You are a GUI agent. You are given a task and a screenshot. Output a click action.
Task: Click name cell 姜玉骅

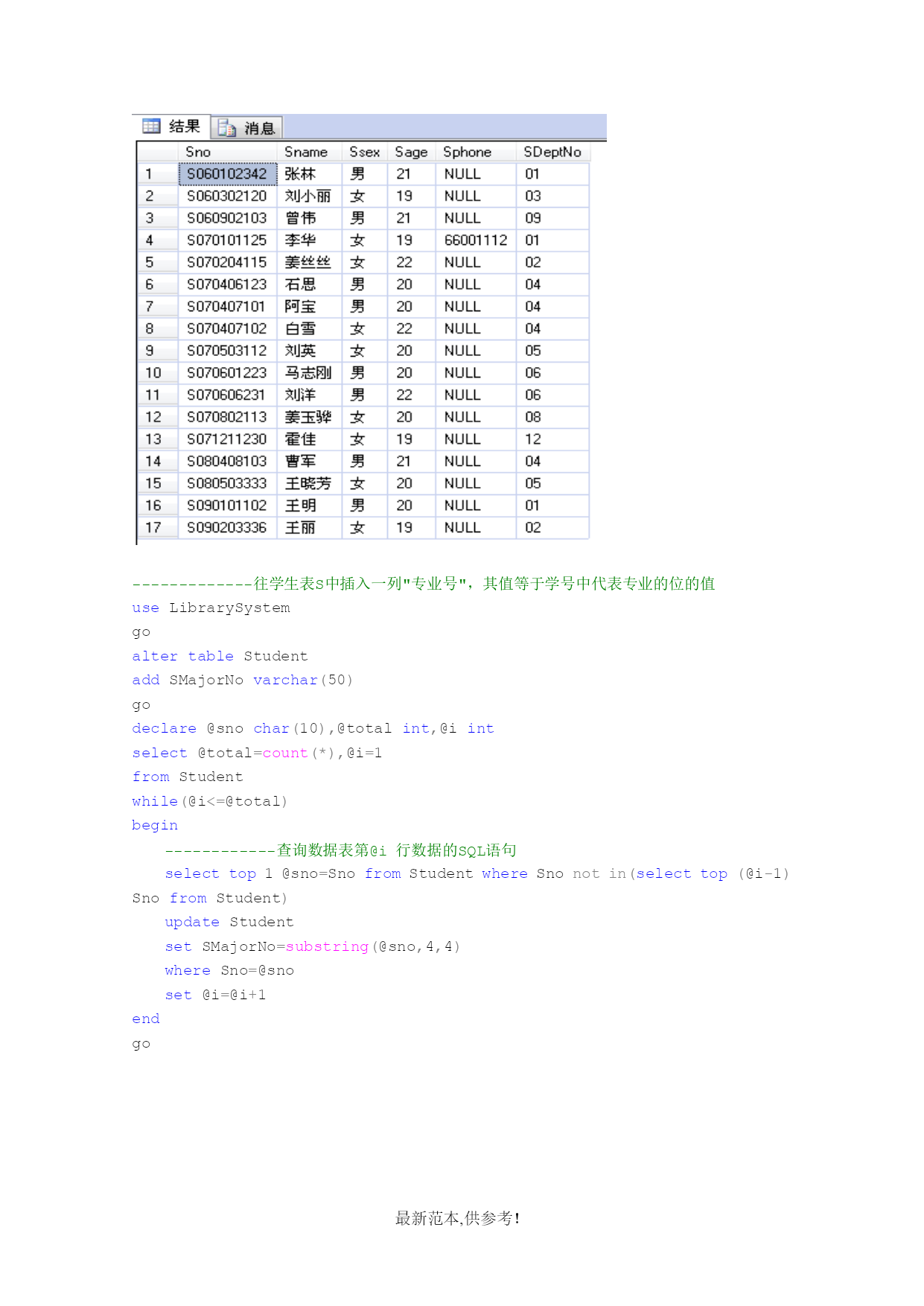click(310, 417)
